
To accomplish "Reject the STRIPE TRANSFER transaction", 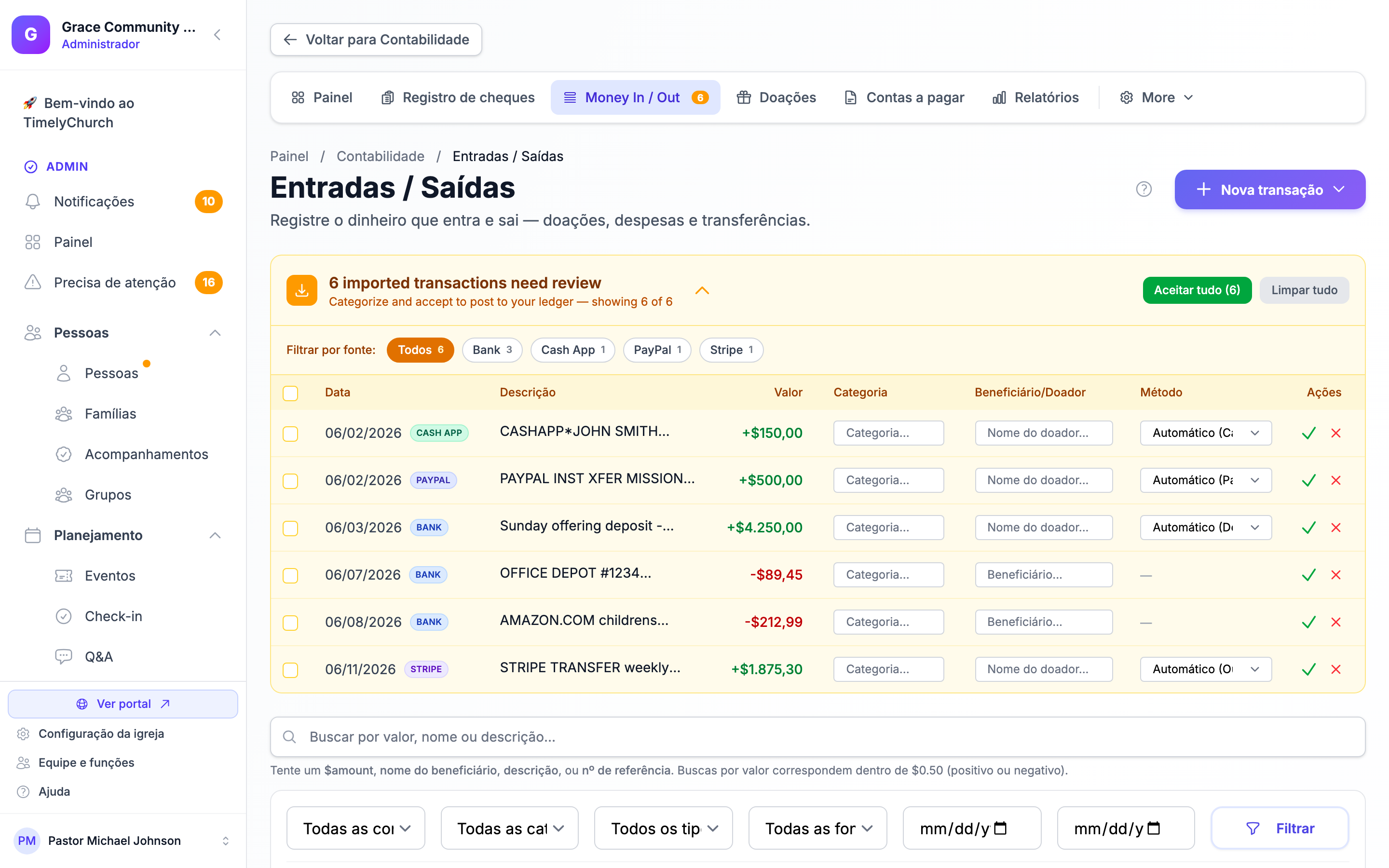I will pos(1335,669).
